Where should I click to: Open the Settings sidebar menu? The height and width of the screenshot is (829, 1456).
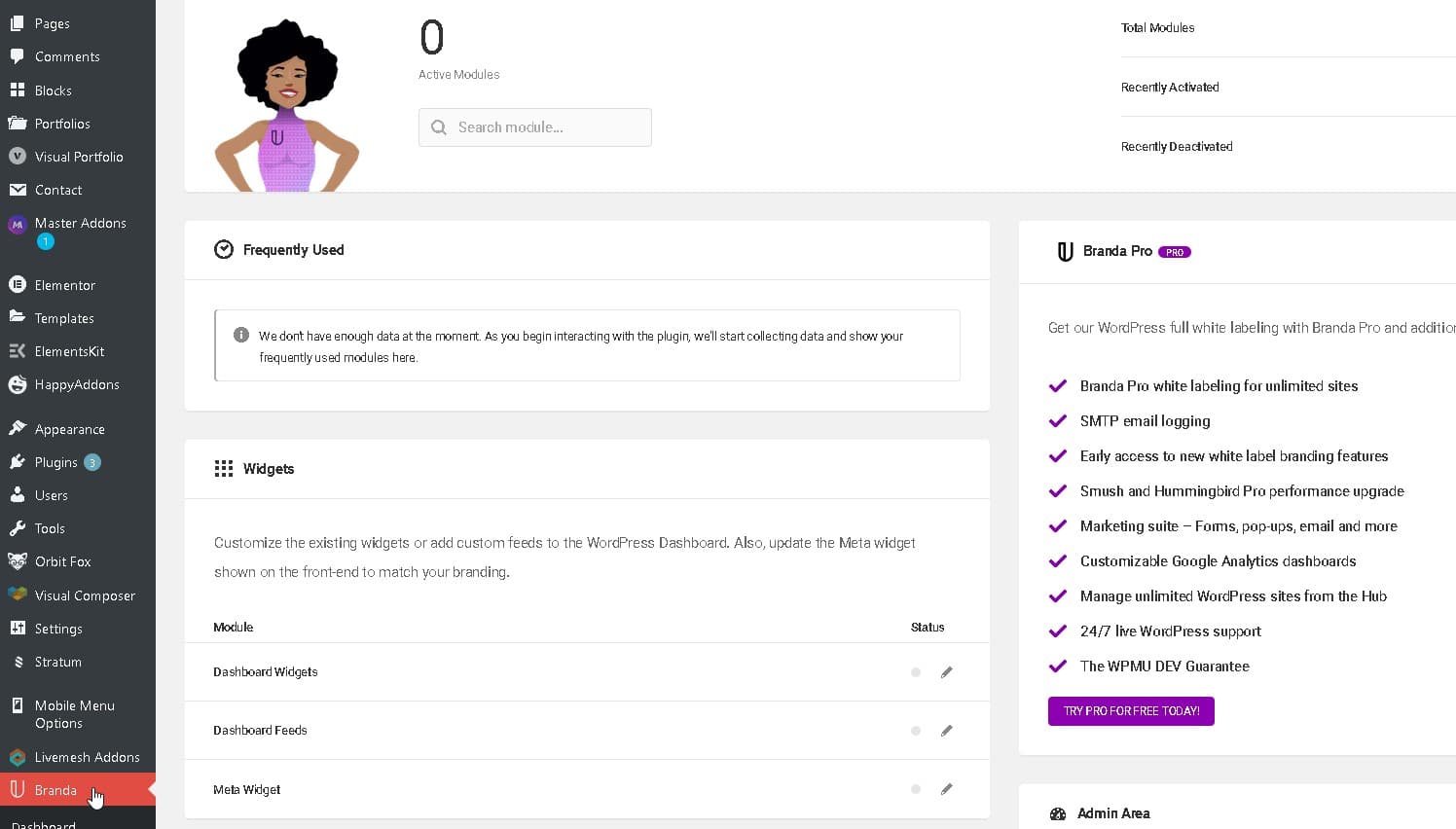58,629
